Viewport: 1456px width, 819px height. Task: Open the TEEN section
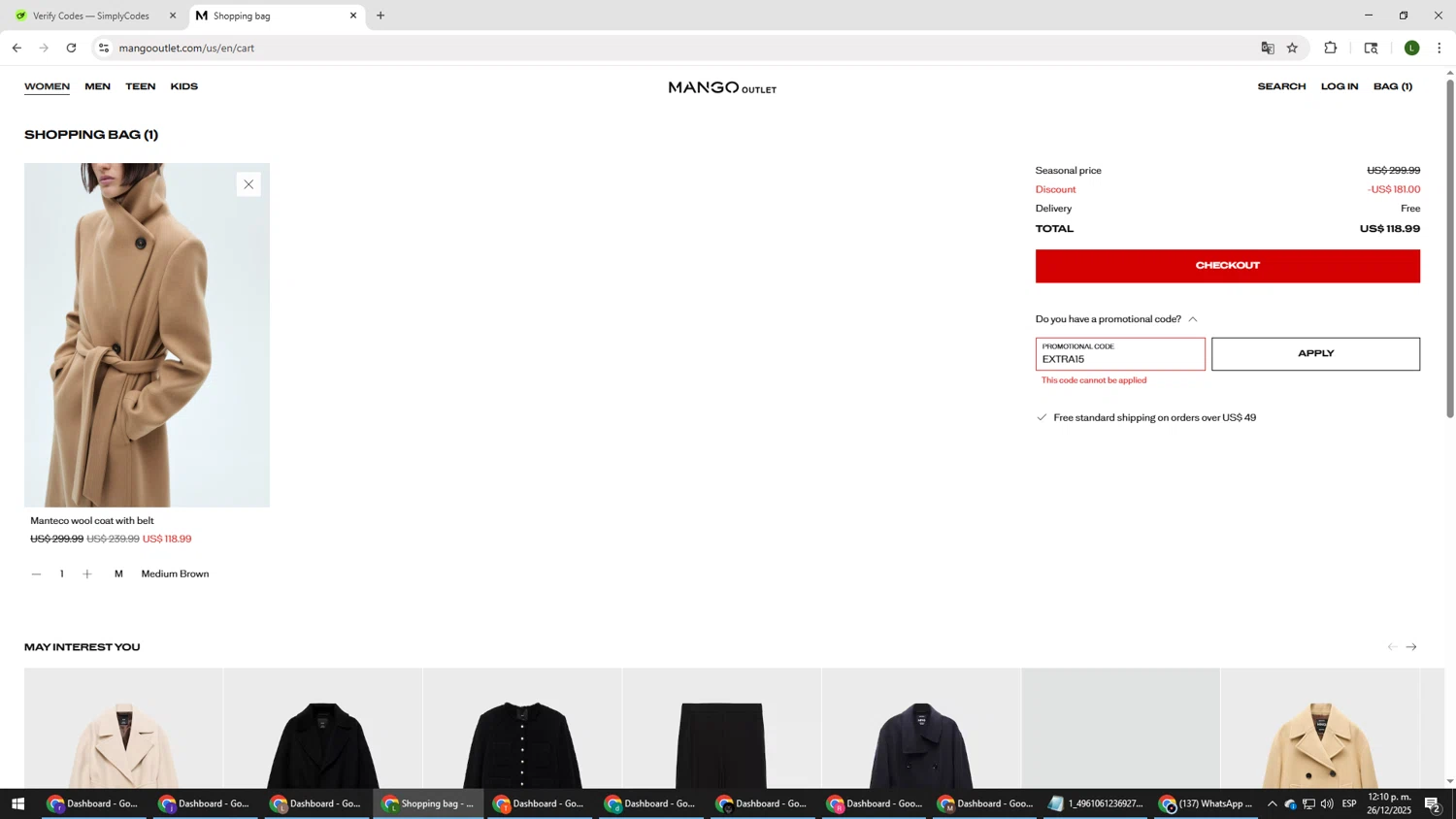140,86
